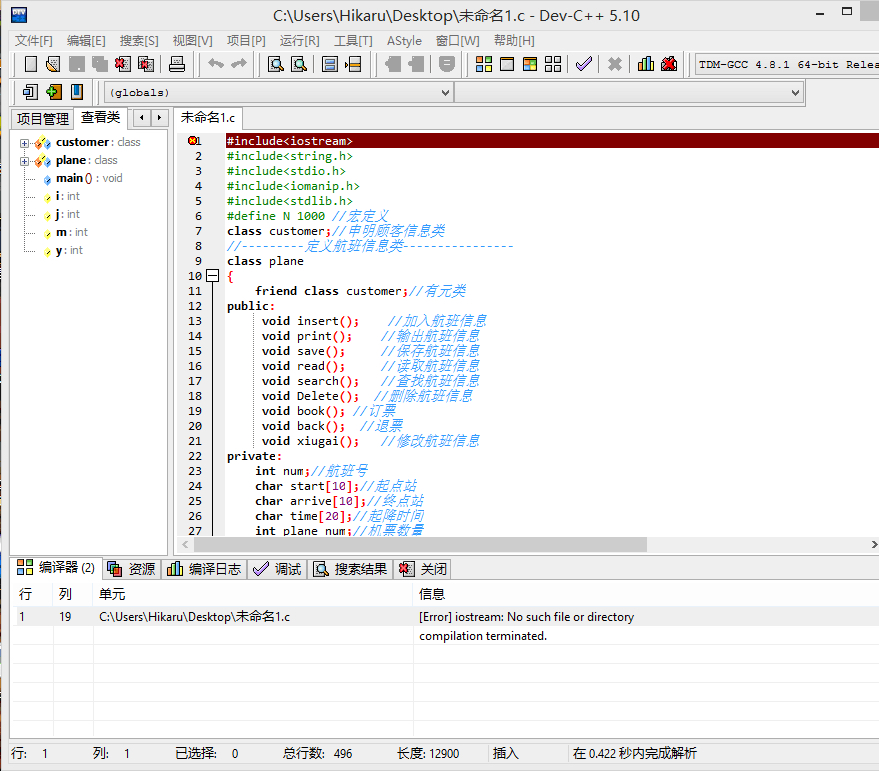
Task: Open the 窗口[W] menu
Action: pyautogui.click(x=457, y=40)
